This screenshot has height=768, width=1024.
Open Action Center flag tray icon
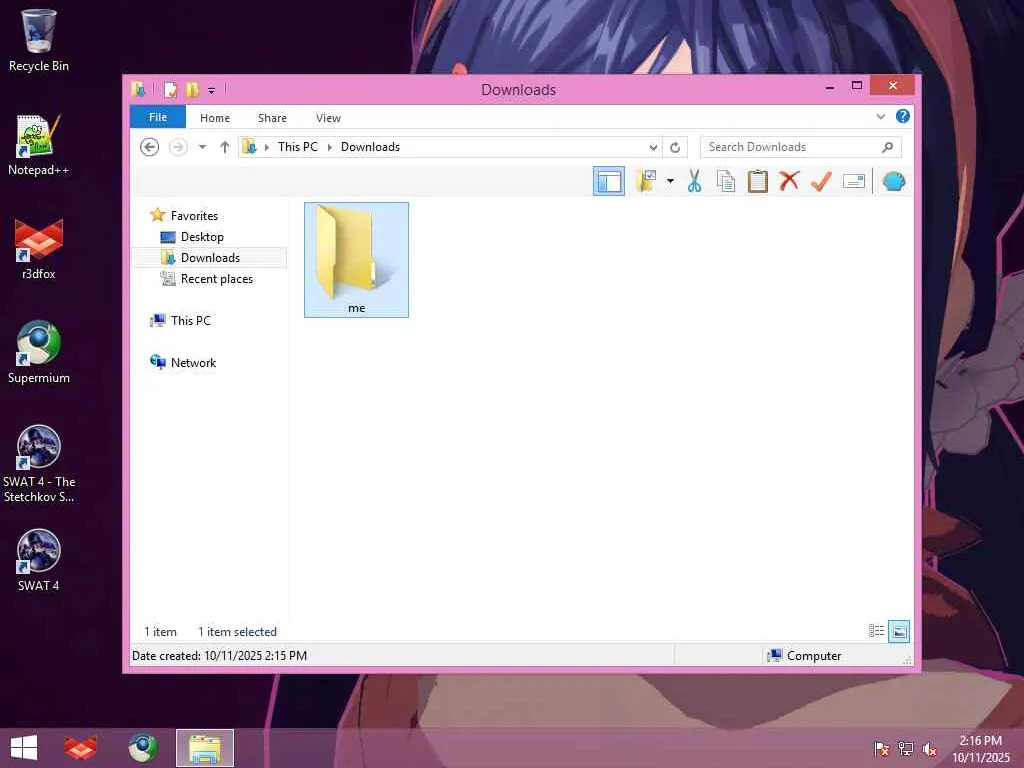881,749
